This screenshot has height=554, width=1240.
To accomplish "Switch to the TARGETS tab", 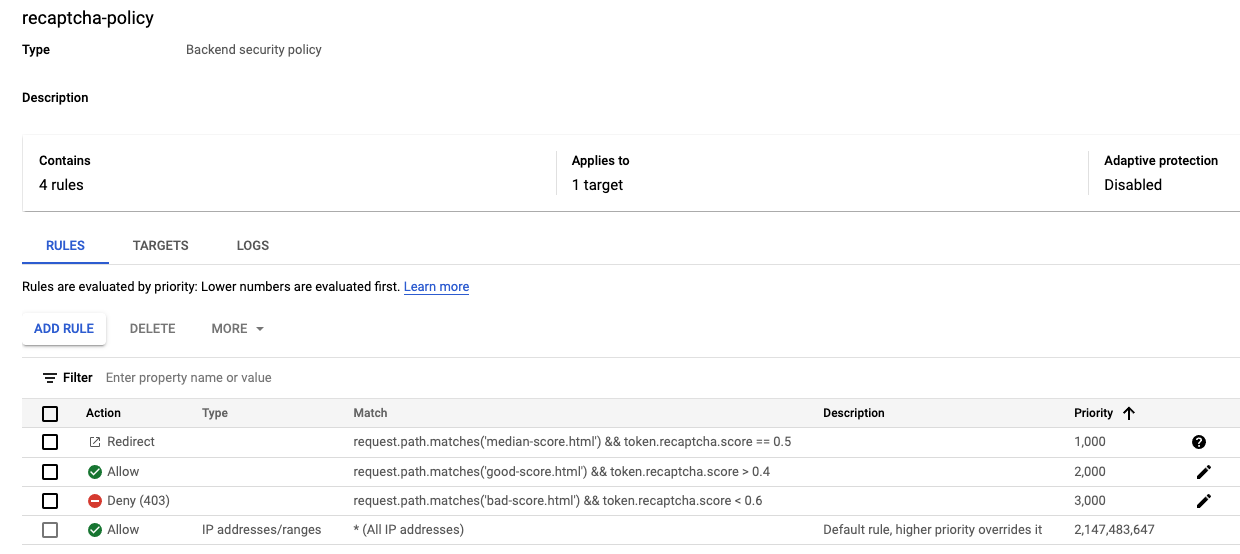I will [160, 245].
